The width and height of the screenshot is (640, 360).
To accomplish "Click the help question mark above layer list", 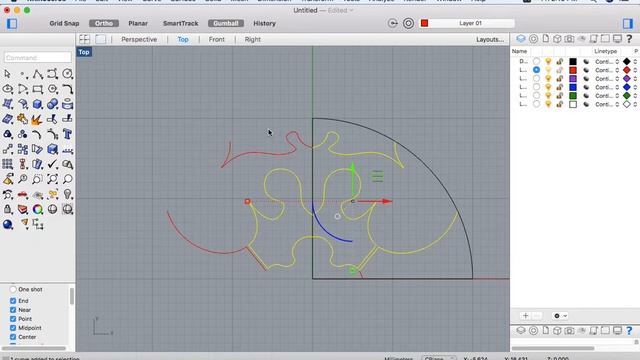I will click(629, 39).
